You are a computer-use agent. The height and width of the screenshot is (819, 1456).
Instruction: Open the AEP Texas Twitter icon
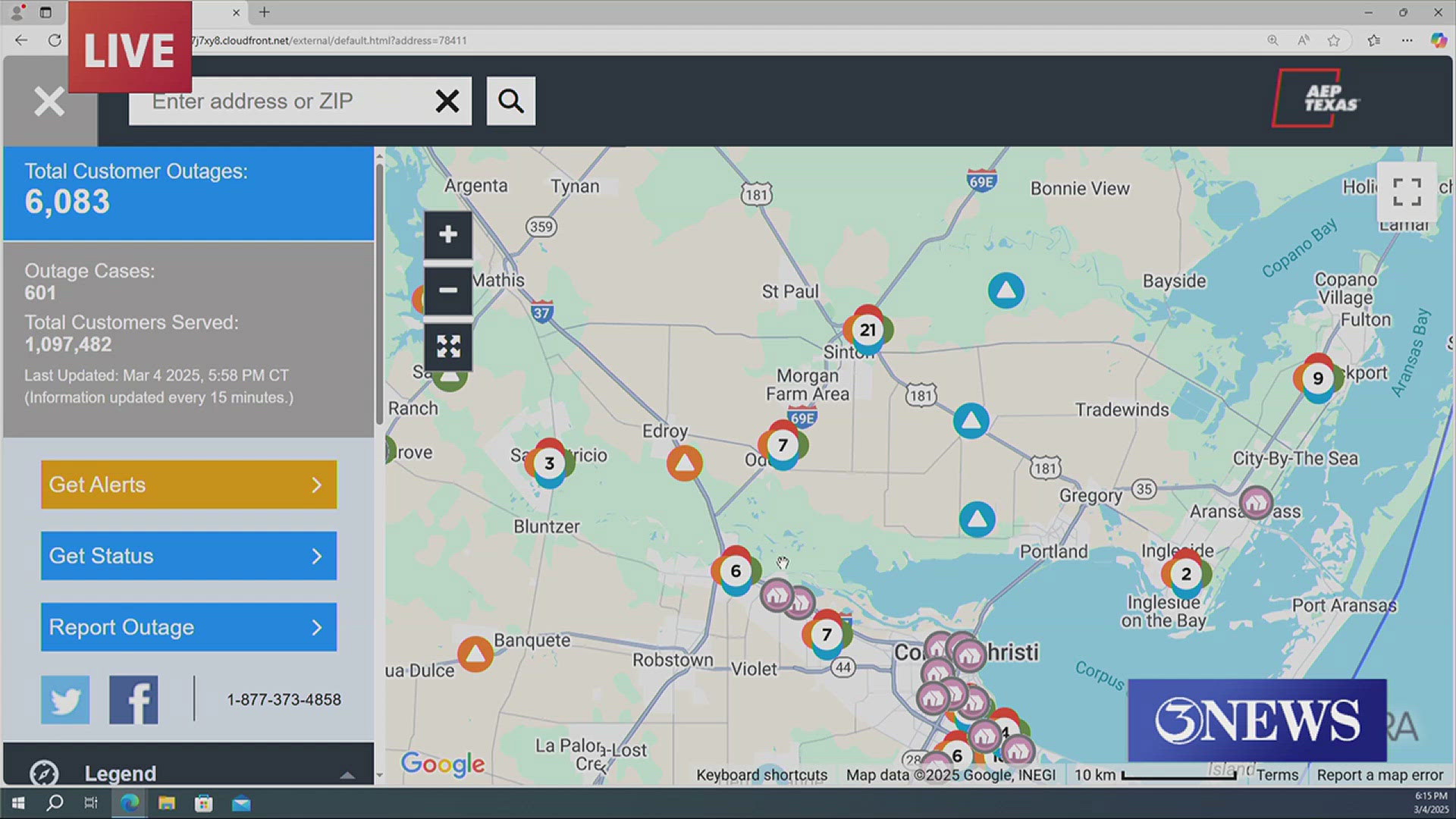(x=65, y=699)
